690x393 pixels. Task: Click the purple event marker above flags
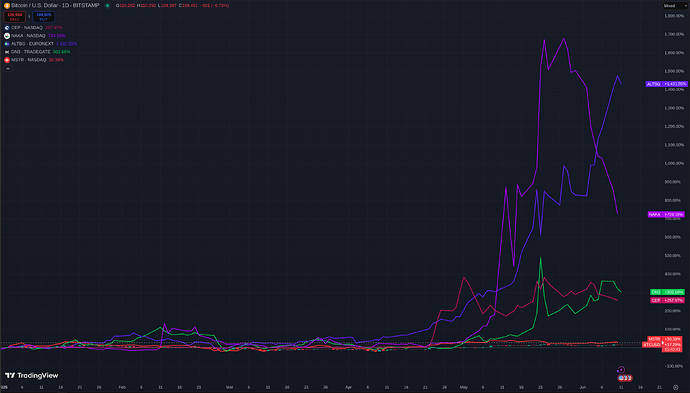(x=621, y=370)
